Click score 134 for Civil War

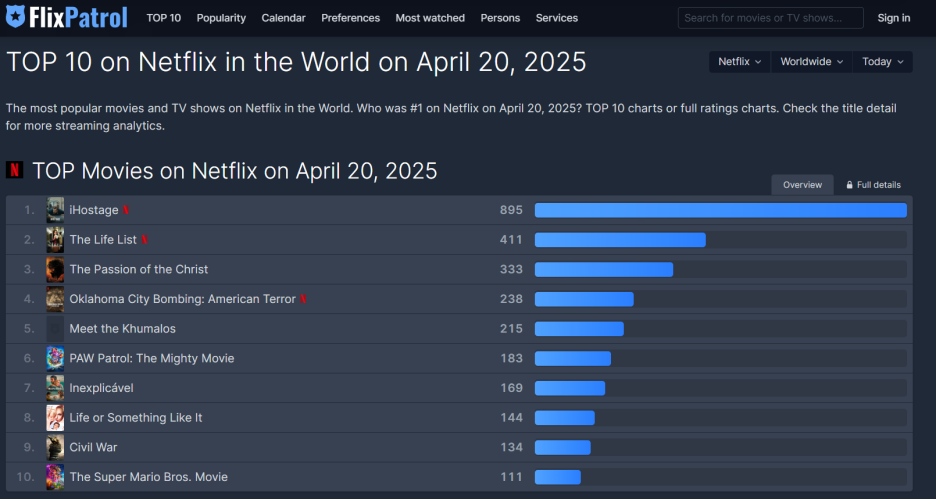[512, 447]
